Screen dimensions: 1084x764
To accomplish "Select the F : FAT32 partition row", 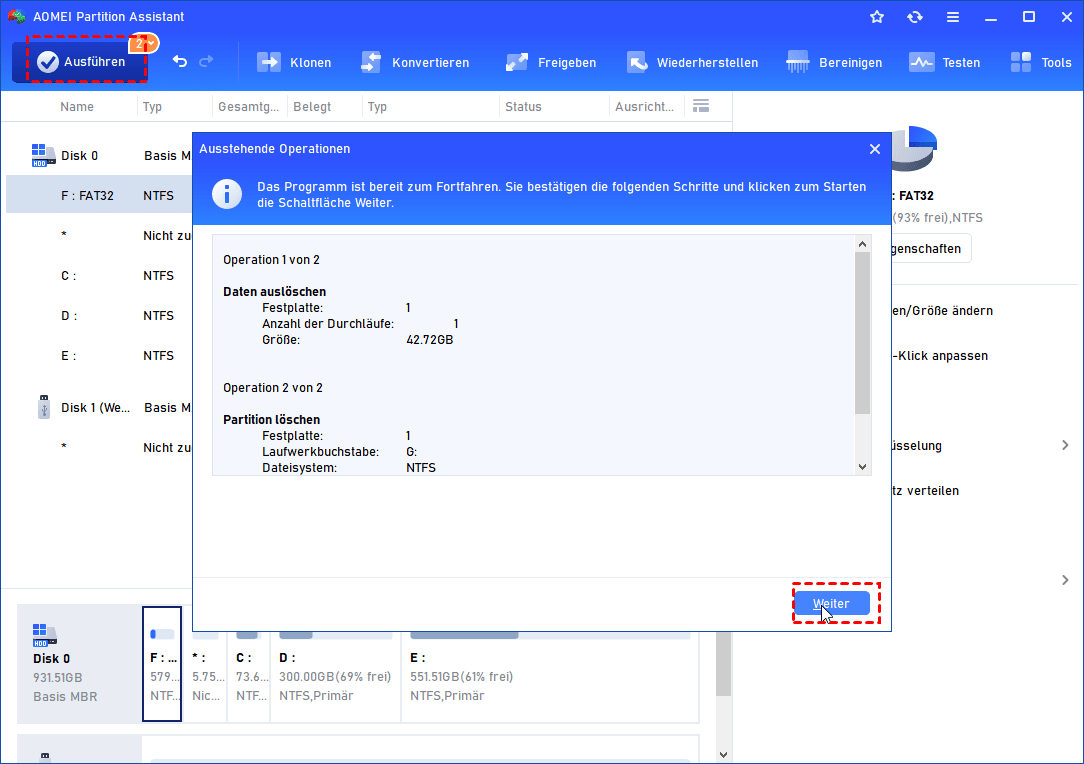I will coord(99,196).
